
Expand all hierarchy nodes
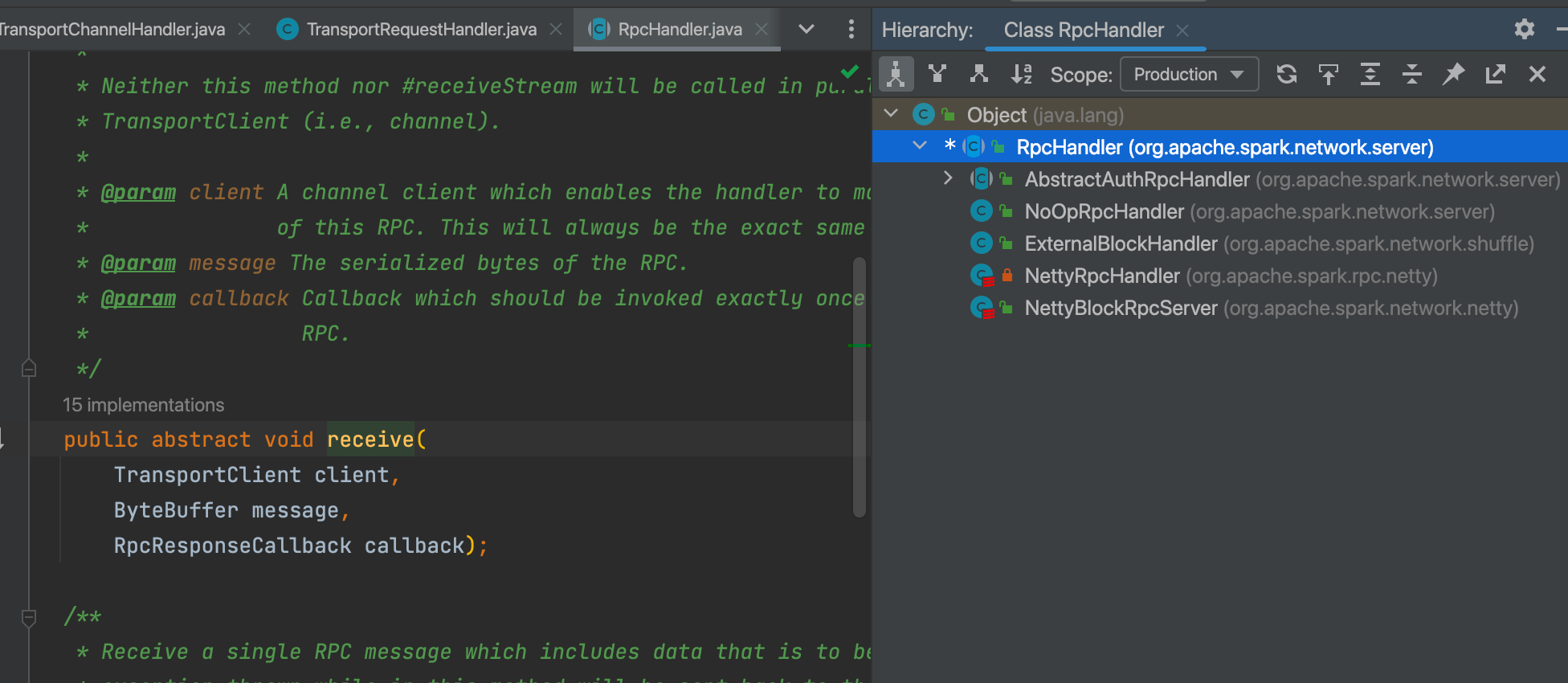(1370, 75)
